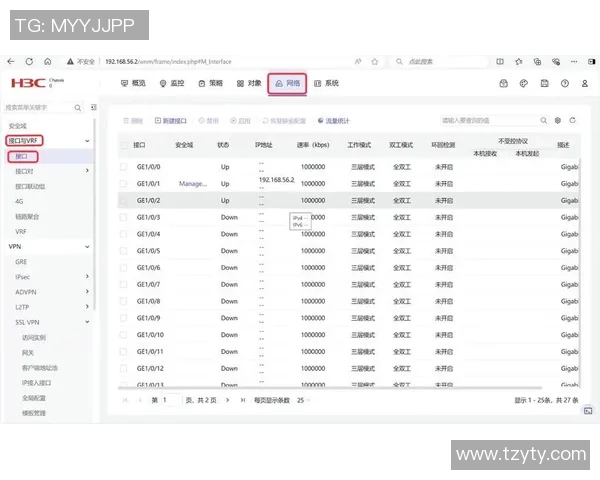Screen dimensions: 600x480
Task: Click the H3C logo
Action: coord(28,83)
